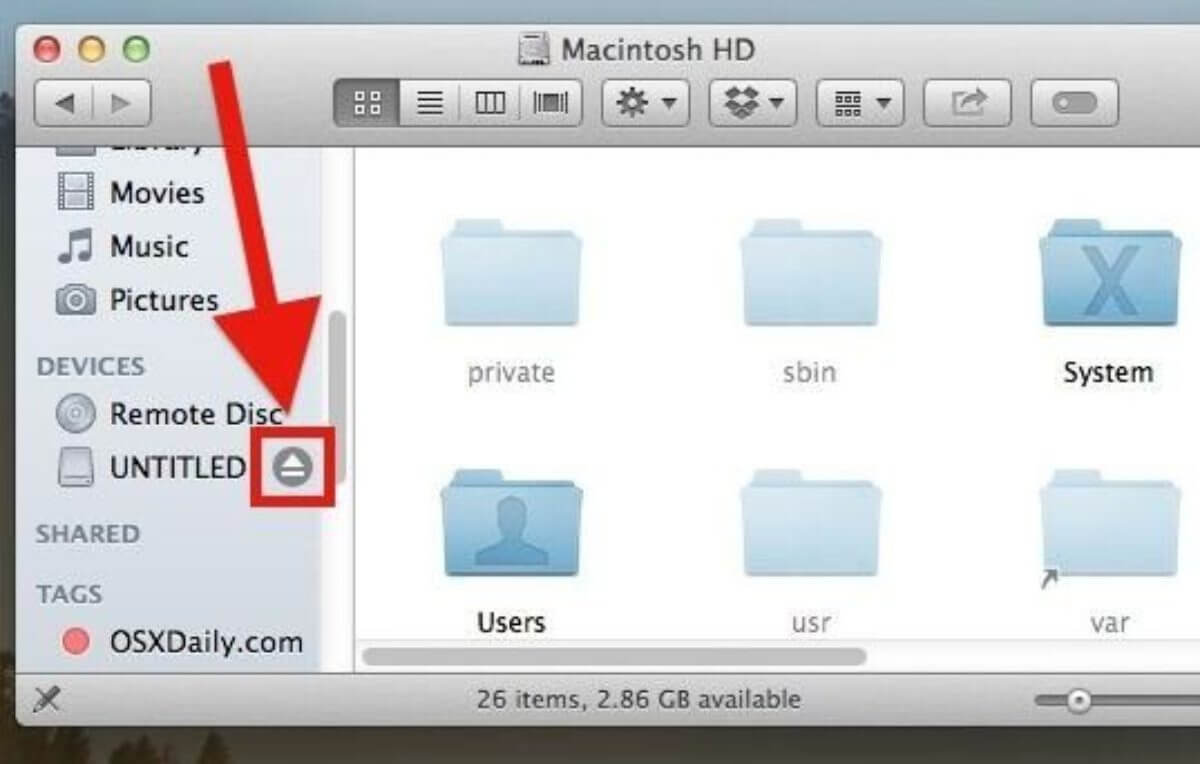This screenshot has width=1200, height=764.
Task: Switch to Cover Flow view
Action: (x=551, y=102)
